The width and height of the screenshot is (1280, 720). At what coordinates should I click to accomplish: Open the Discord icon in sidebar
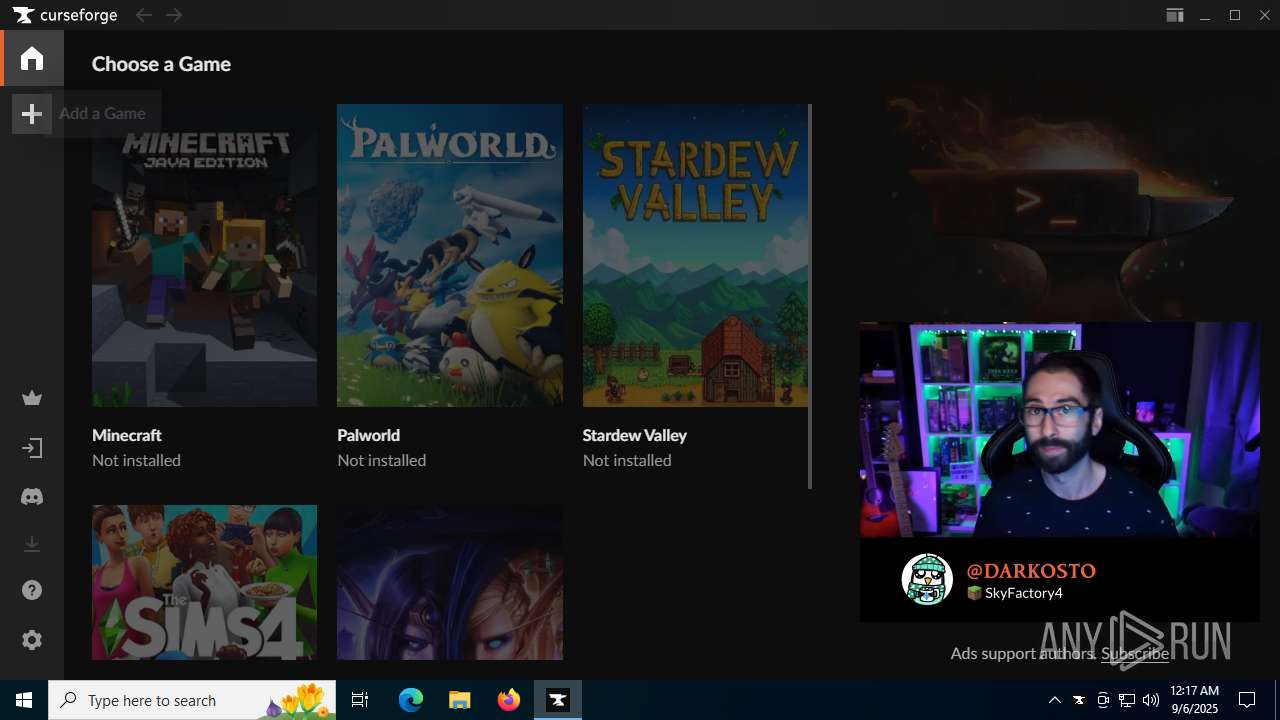tap(32, 496)
